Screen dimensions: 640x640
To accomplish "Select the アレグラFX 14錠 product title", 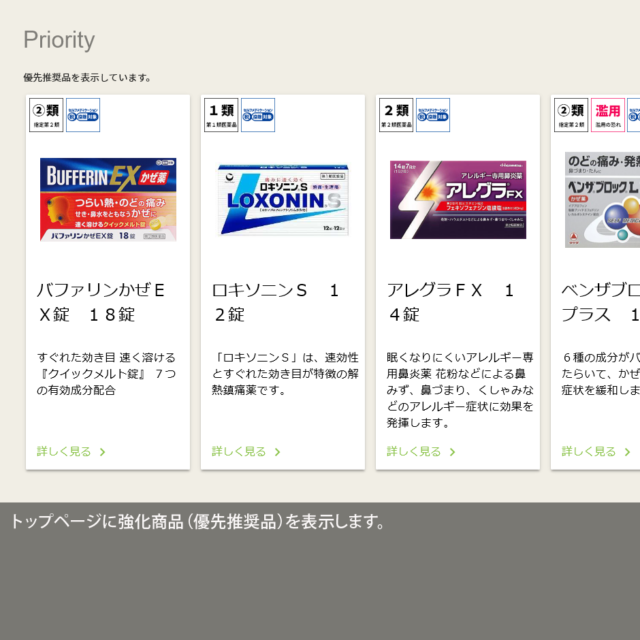I will pyautogui.click(x=450, y=302).
